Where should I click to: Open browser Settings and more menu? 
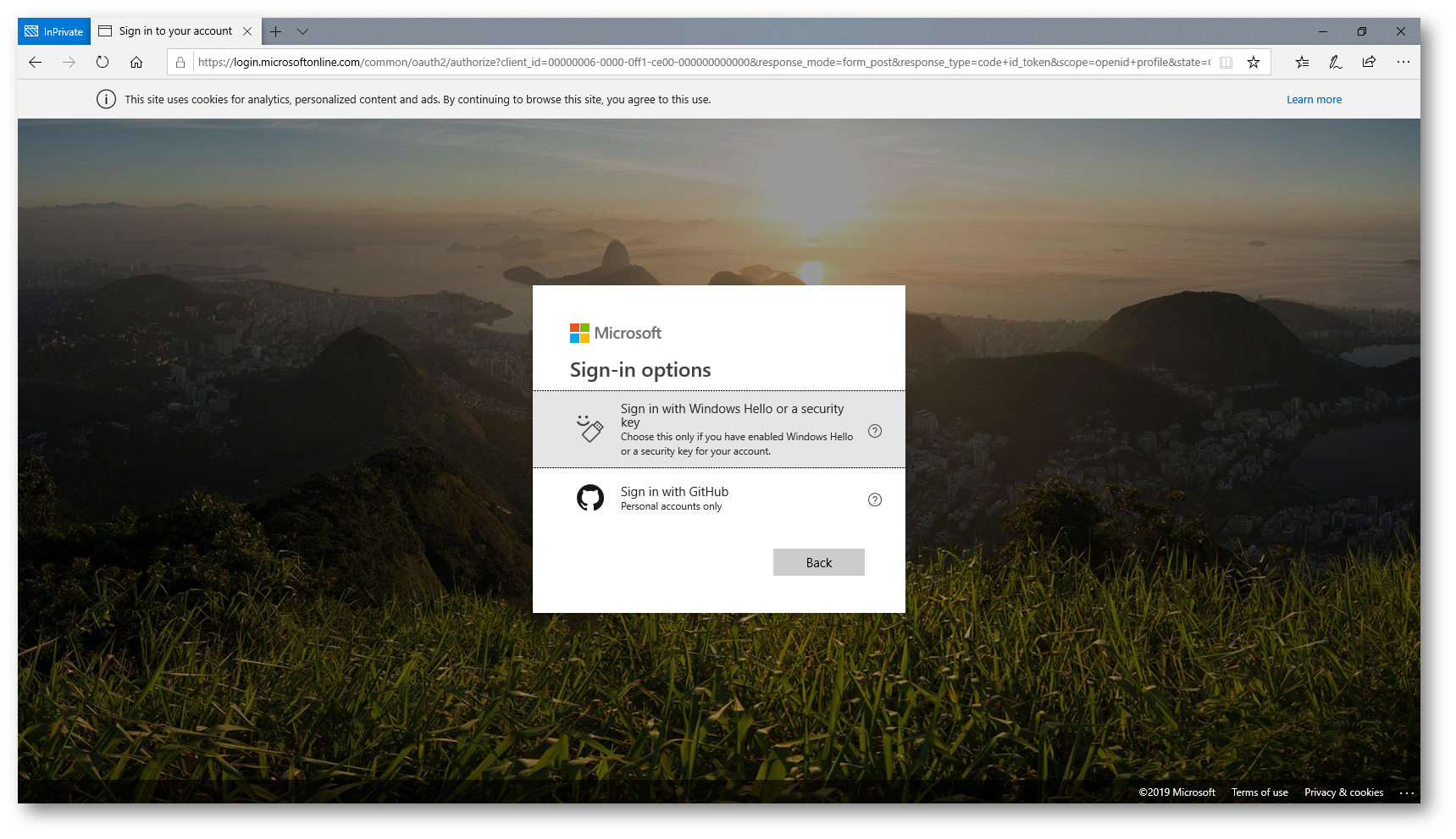pyautogui.click(x=1403, y=62)
